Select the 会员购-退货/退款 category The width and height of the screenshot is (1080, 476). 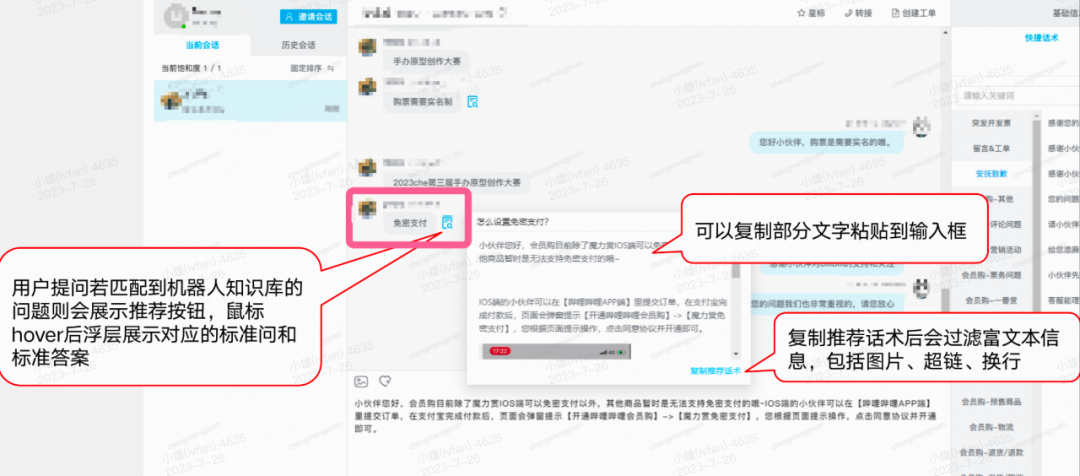point(992,453)
